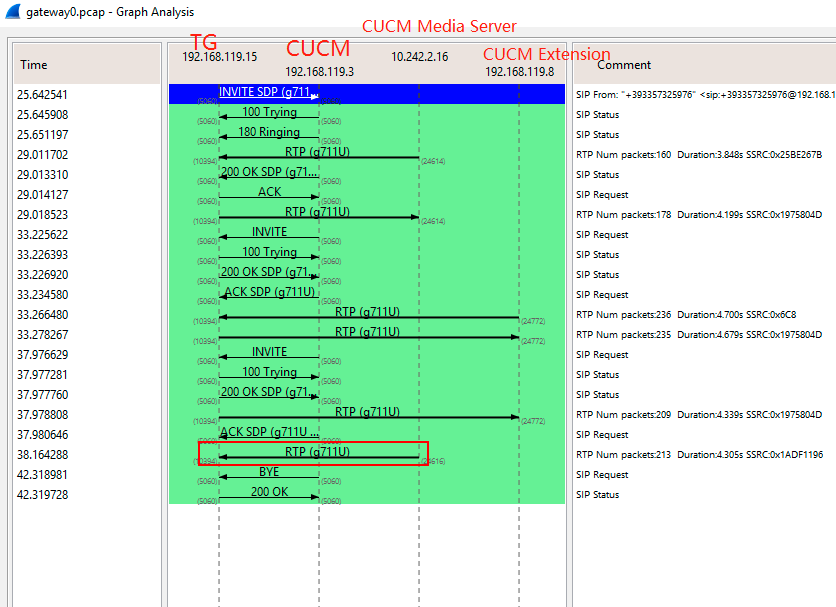Select the 100 Trying arrow at 25.645908
Image resolution: width=836 pixels, height=607 pixels.
[x=269, y=113]
